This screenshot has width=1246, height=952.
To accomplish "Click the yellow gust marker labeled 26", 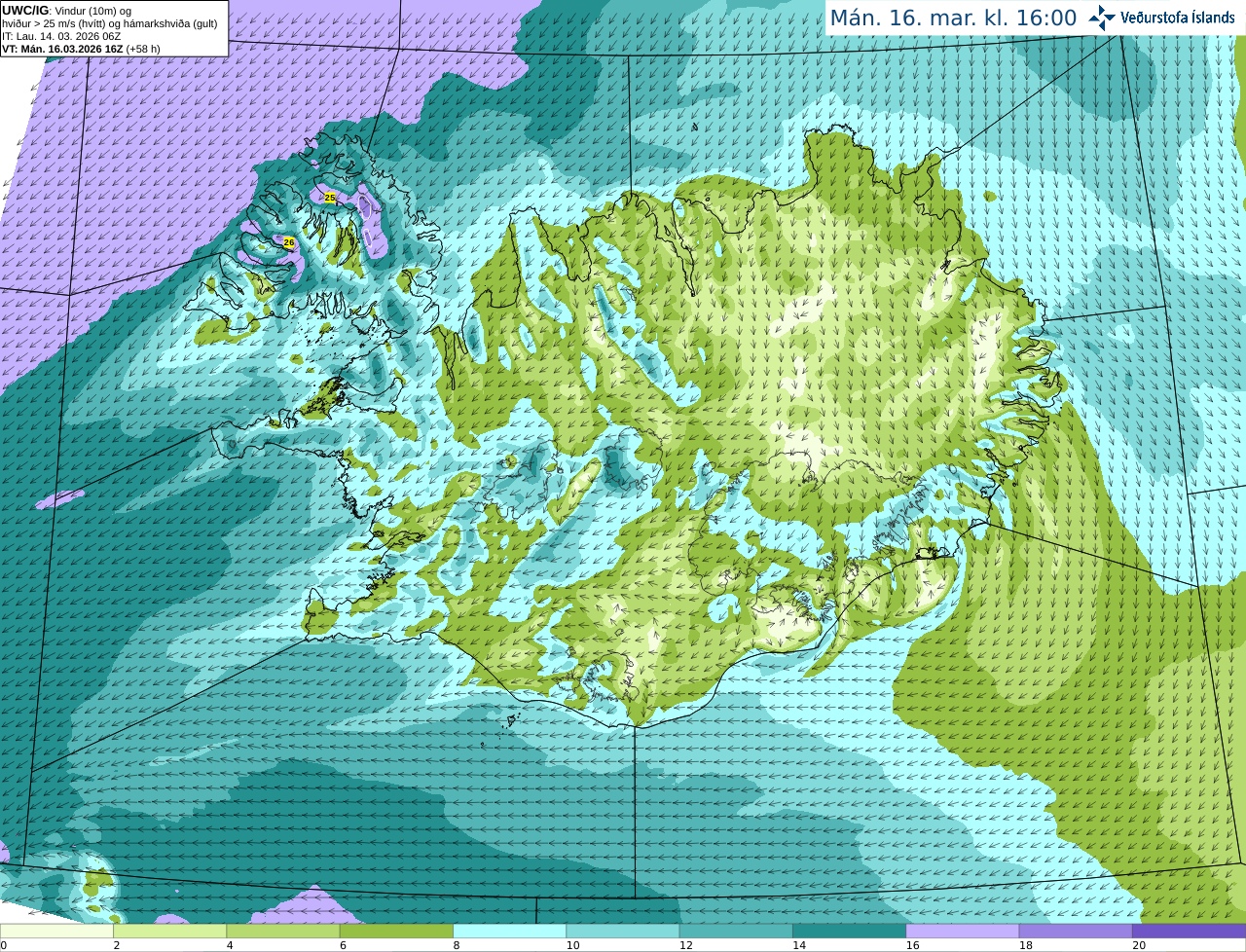I will [289, 242].
